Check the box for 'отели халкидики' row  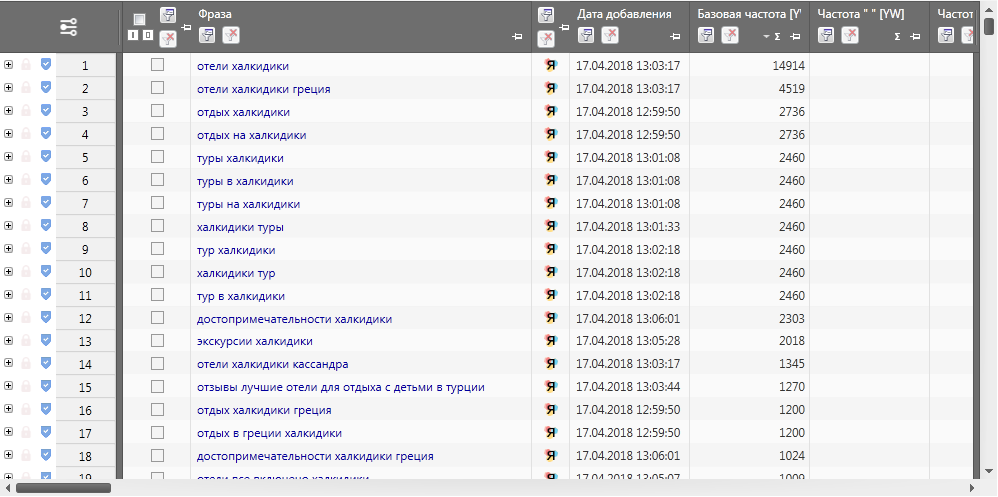pyautogui.click(x=157, y=65)
